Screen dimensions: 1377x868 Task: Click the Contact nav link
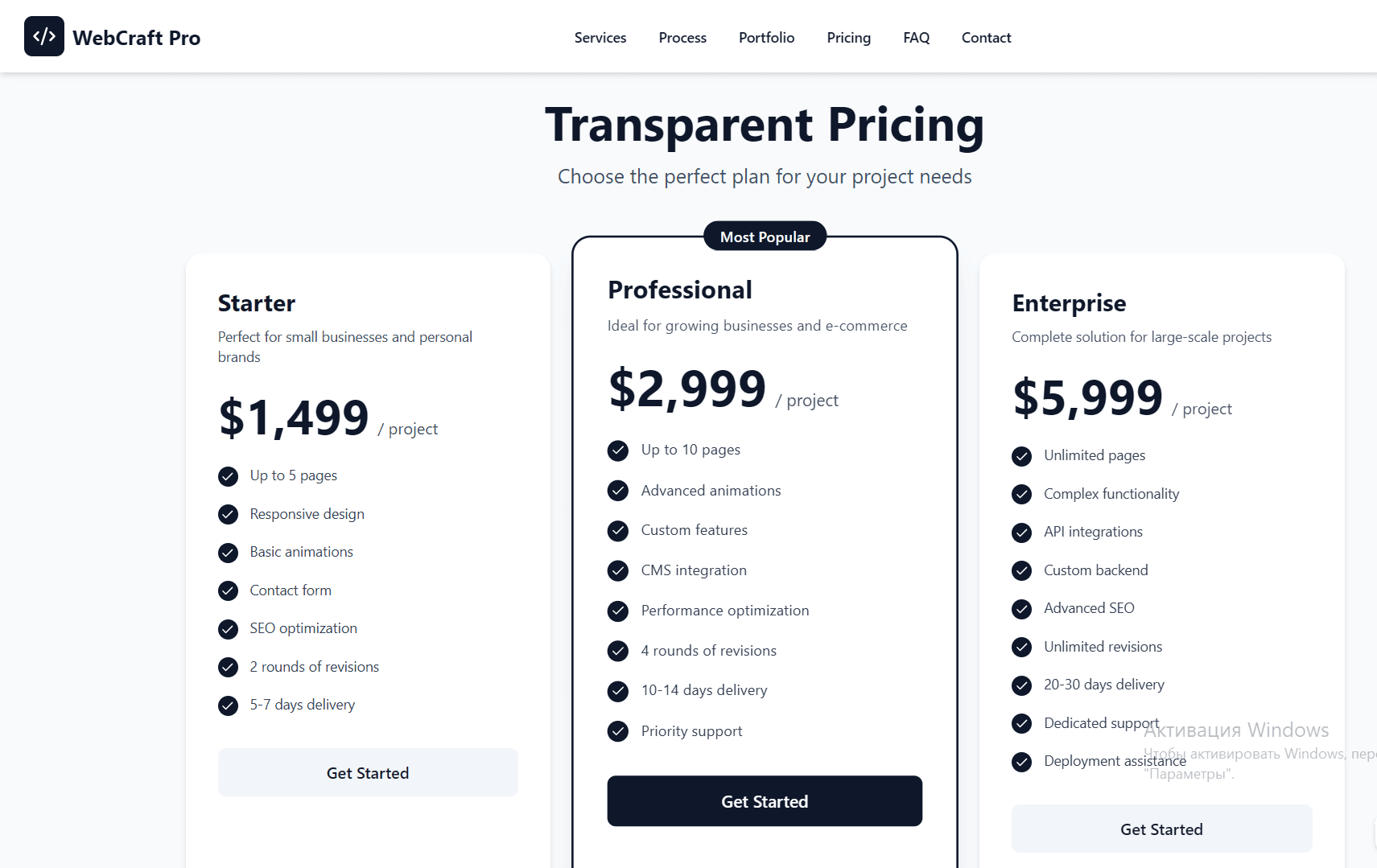(x=986, y=38)
